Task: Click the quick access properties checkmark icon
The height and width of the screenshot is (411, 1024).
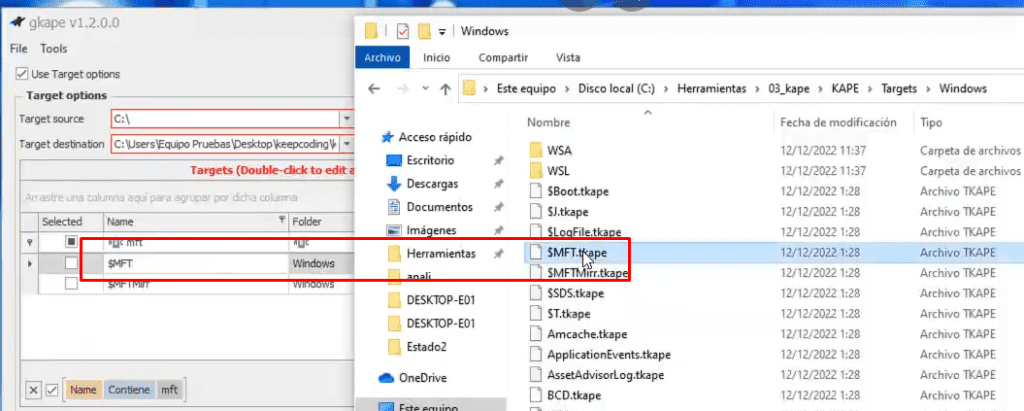Action: (x=403, y=31)
